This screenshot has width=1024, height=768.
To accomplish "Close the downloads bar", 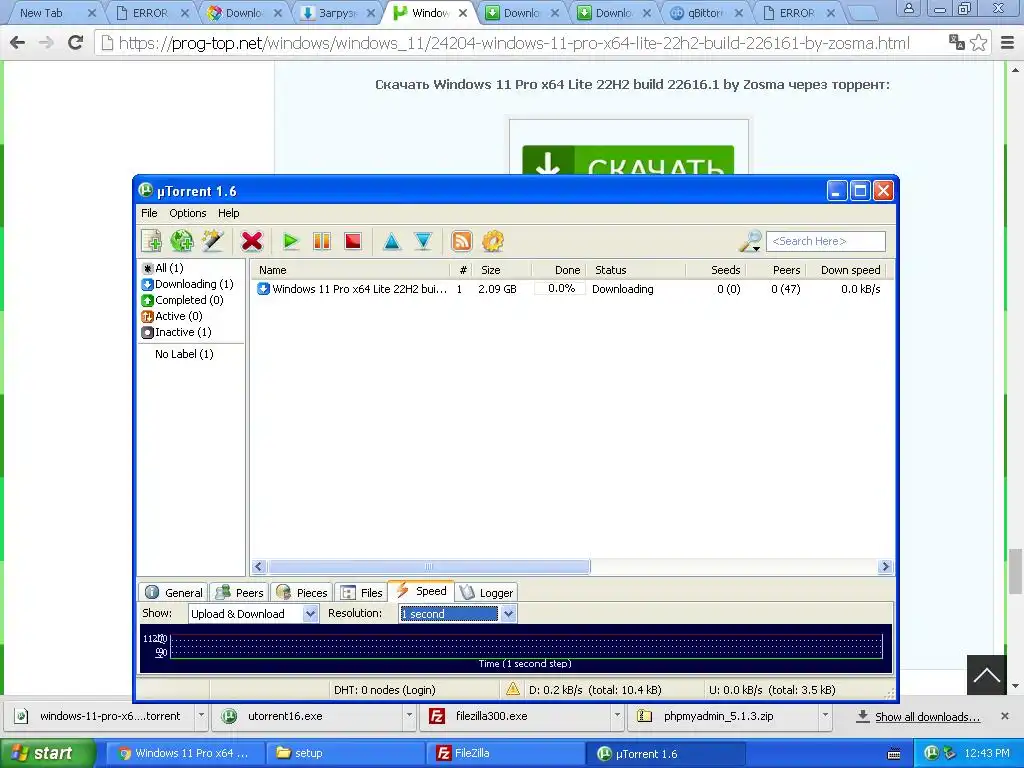I will [1005, 716].
